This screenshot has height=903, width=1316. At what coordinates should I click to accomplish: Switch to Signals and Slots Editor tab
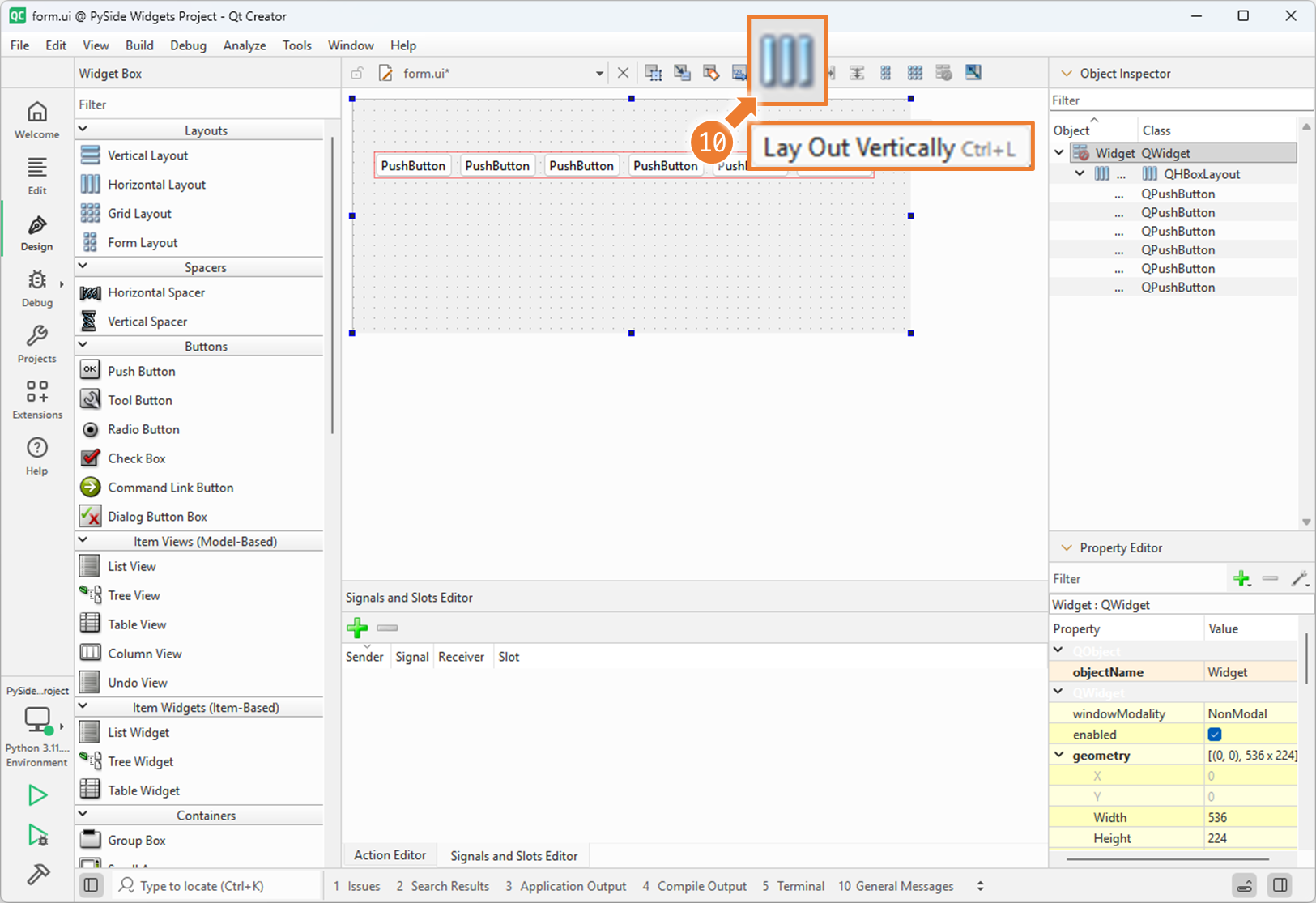coord(513,855)
